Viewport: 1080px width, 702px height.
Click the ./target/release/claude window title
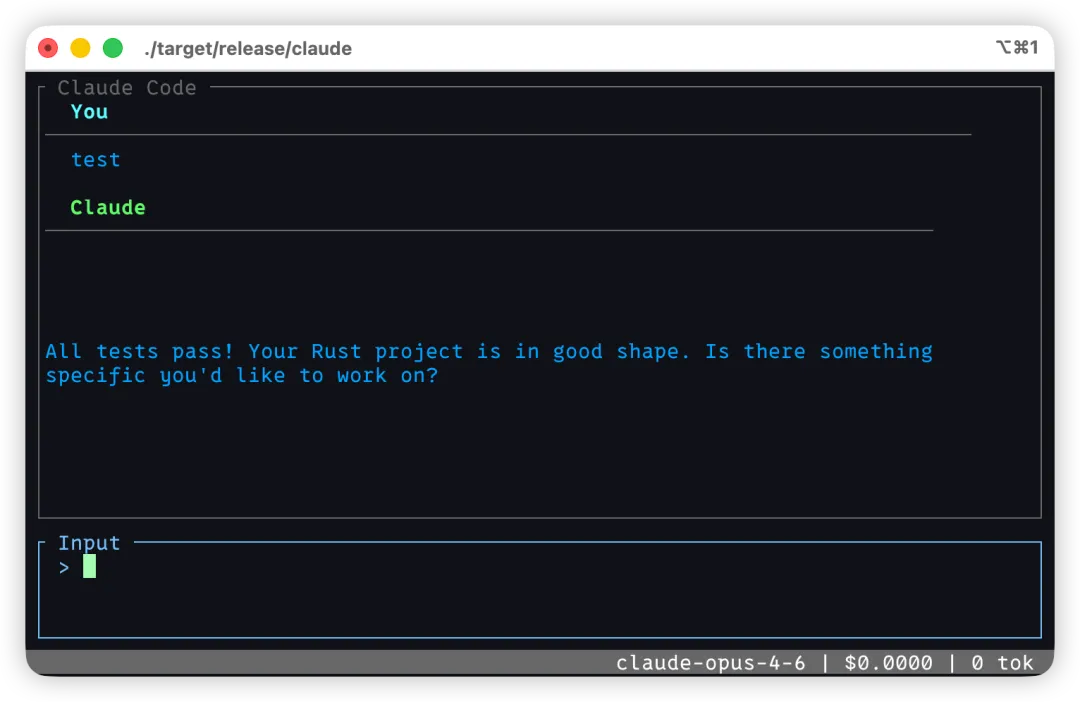pyautogui.click(x=248, y=48)
